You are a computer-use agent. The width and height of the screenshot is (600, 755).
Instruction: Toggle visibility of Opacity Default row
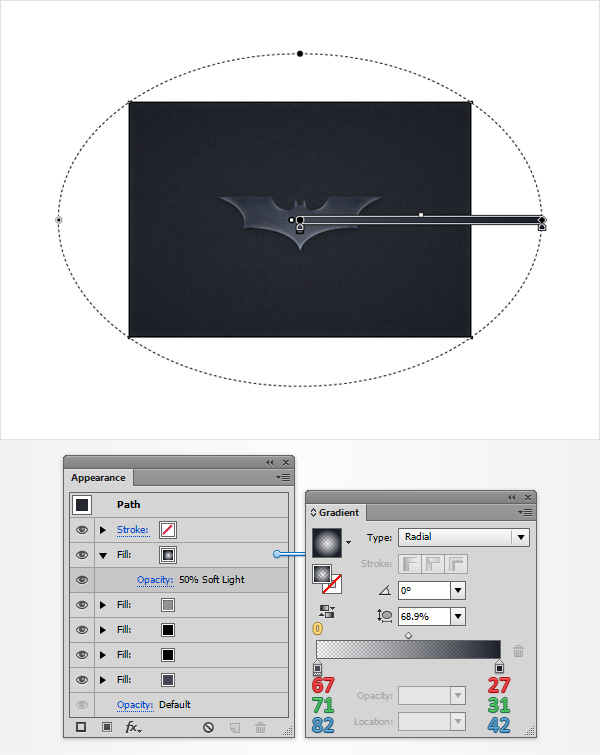click(x=82, y=705)
